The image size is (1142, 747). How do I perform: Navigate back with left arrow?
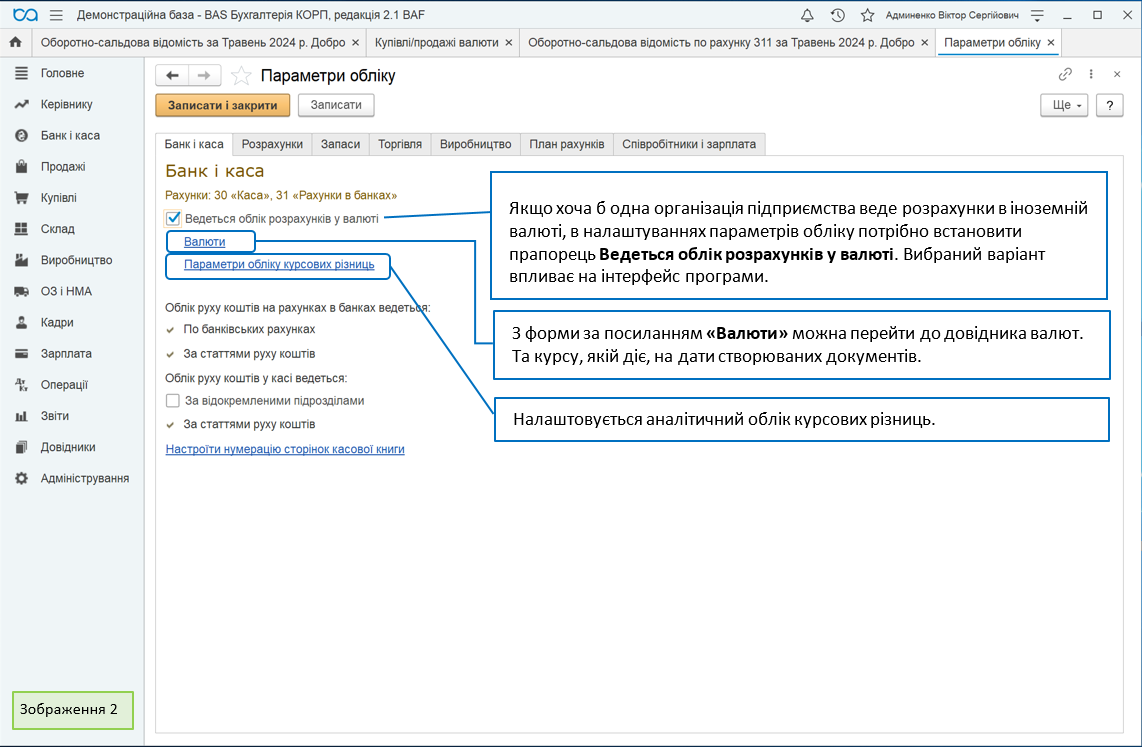173,75
